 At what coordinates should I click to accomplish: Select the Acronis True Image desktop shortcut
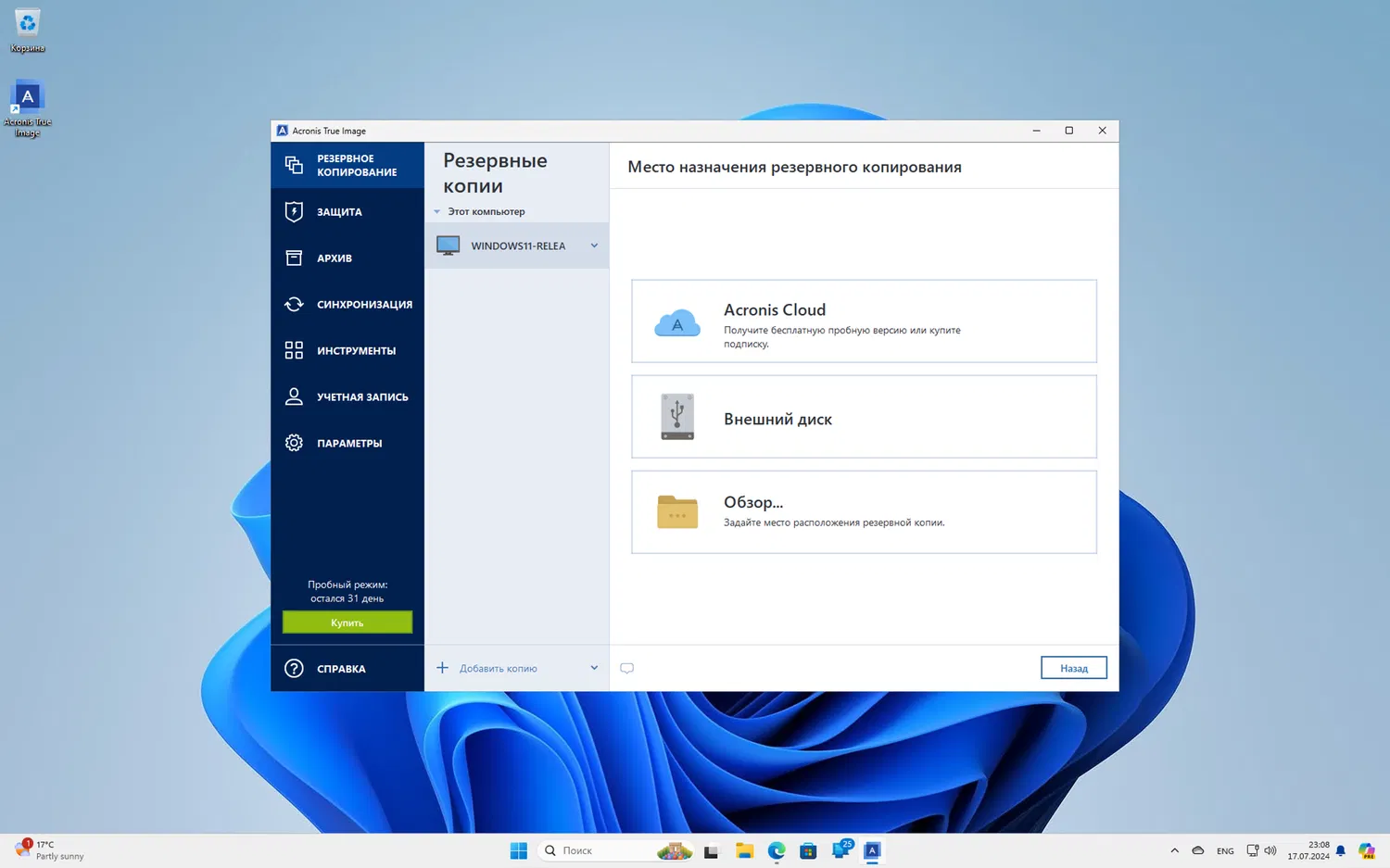click(28, 109)
